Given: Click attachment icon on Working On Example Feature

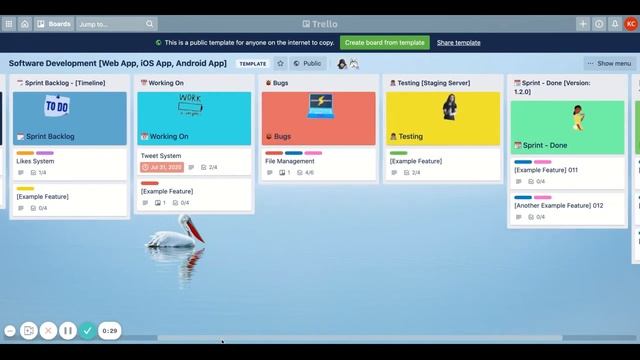Looking at the screenshot, I should click(160, 203).
